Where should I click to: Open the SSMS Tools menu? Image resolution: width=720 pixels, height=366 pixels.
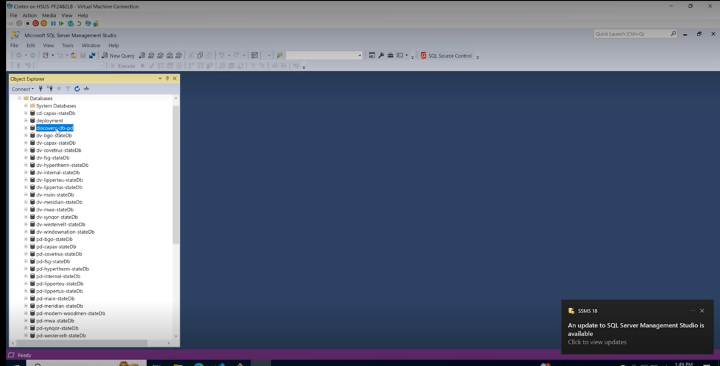[68, 45]
